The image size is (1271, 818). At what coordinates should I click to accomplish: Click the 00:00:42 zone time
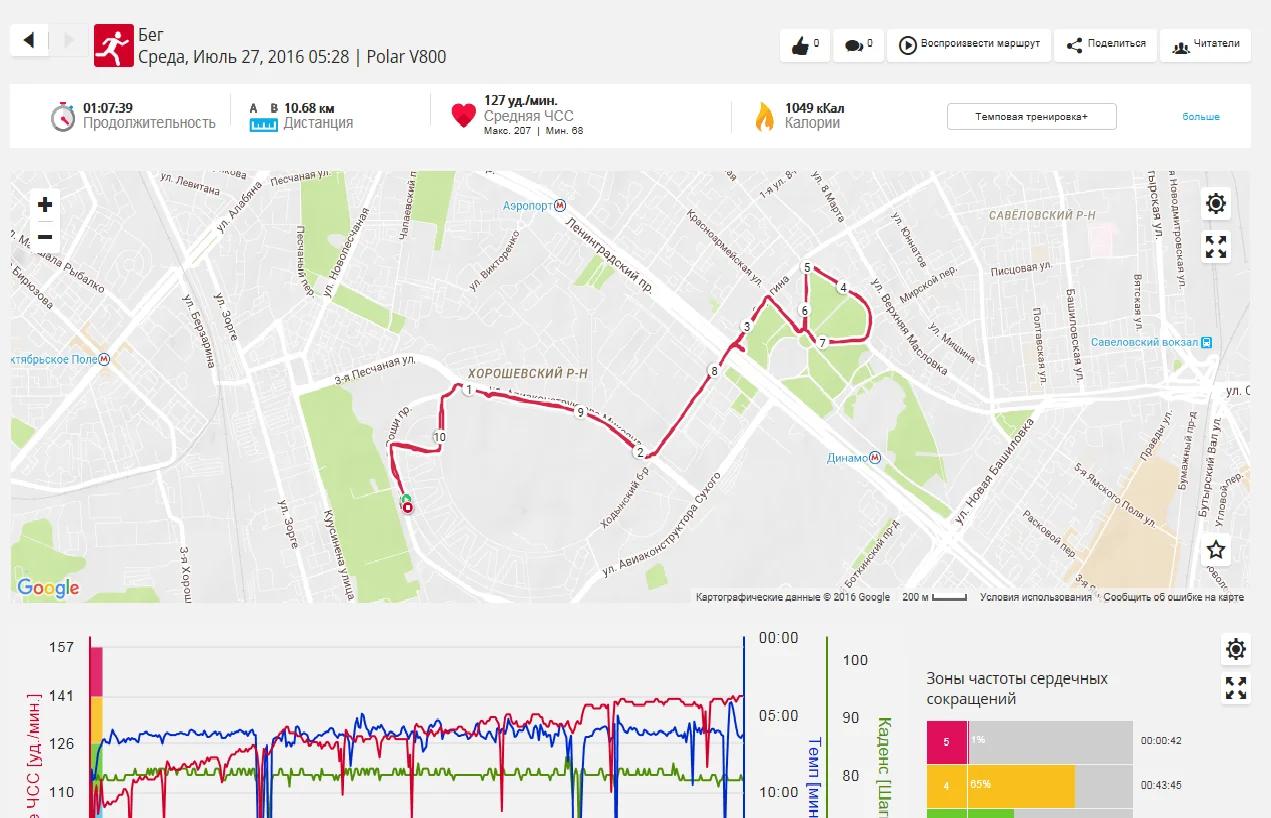(x=1160, y=741)
